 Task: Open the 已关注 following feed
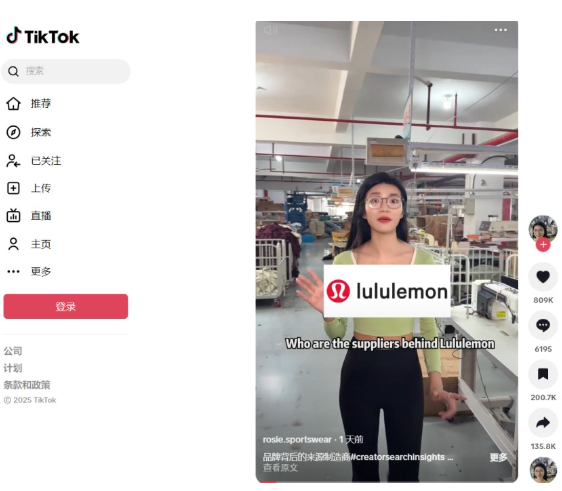pos(34,161)
